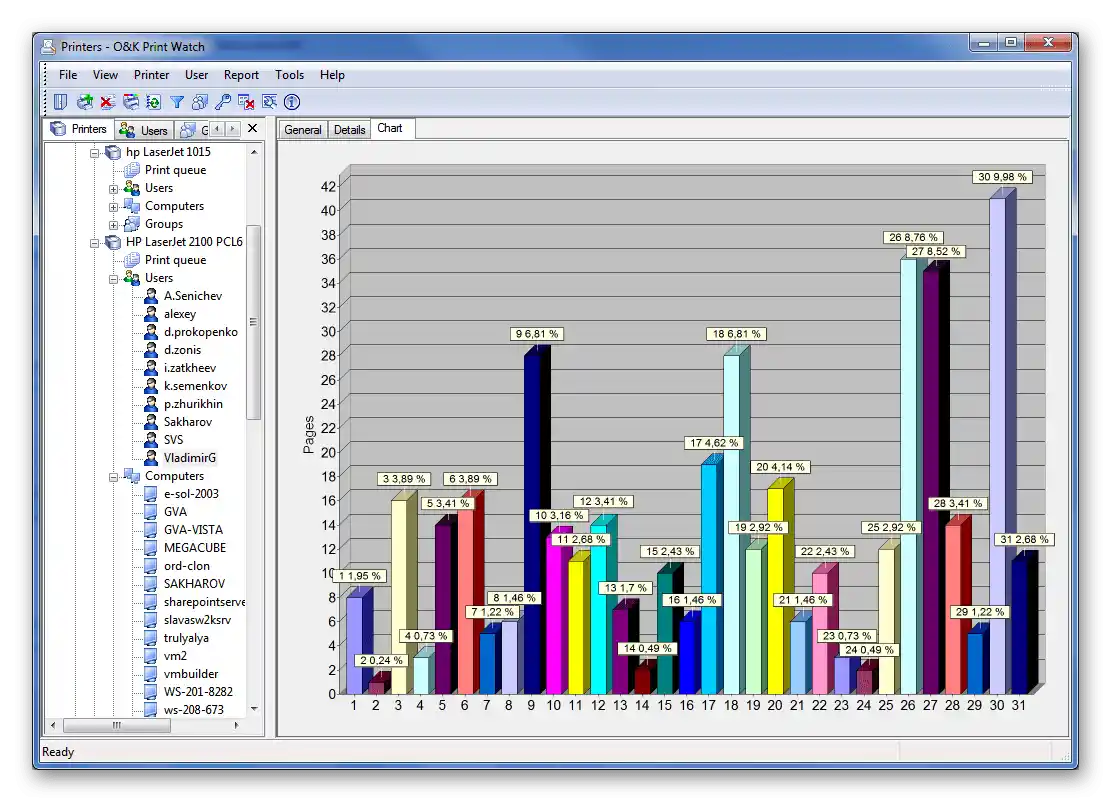Click the form with red X icon
Image resolution: width=1111 pixels, height=802 pixels.
(x=246, y=102)
